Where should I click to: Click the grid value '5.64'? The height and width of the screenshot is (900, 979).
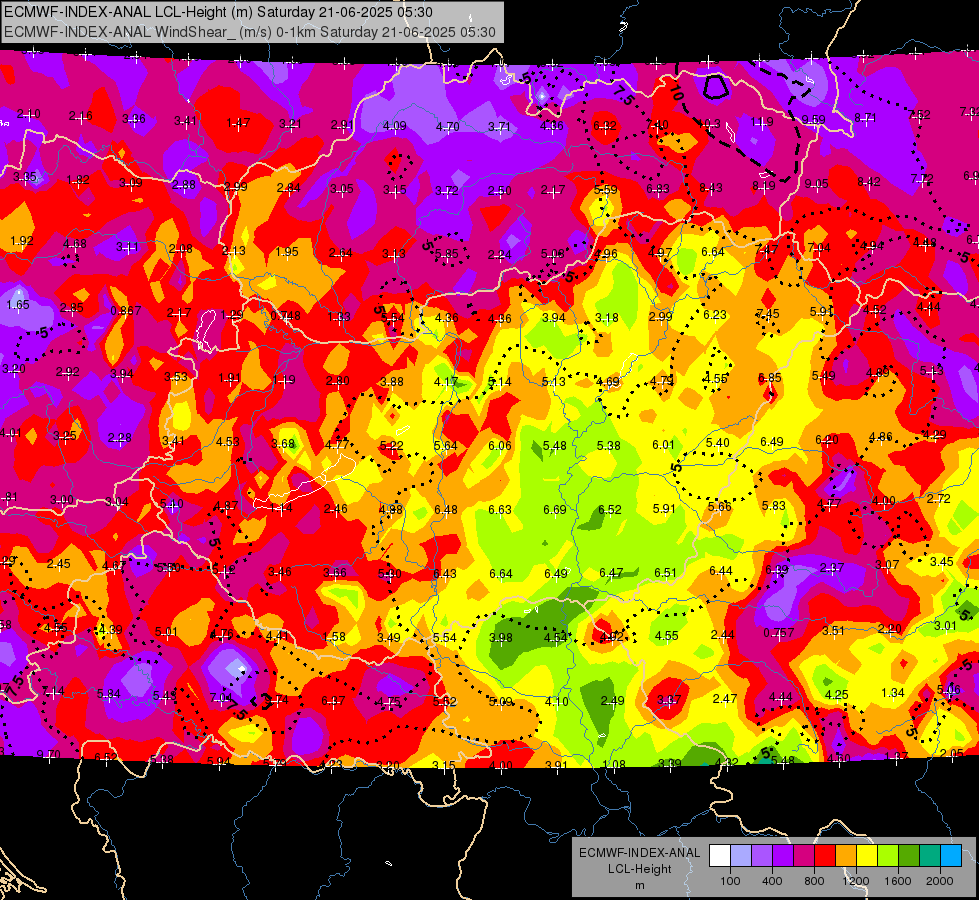tap(446, 445)
